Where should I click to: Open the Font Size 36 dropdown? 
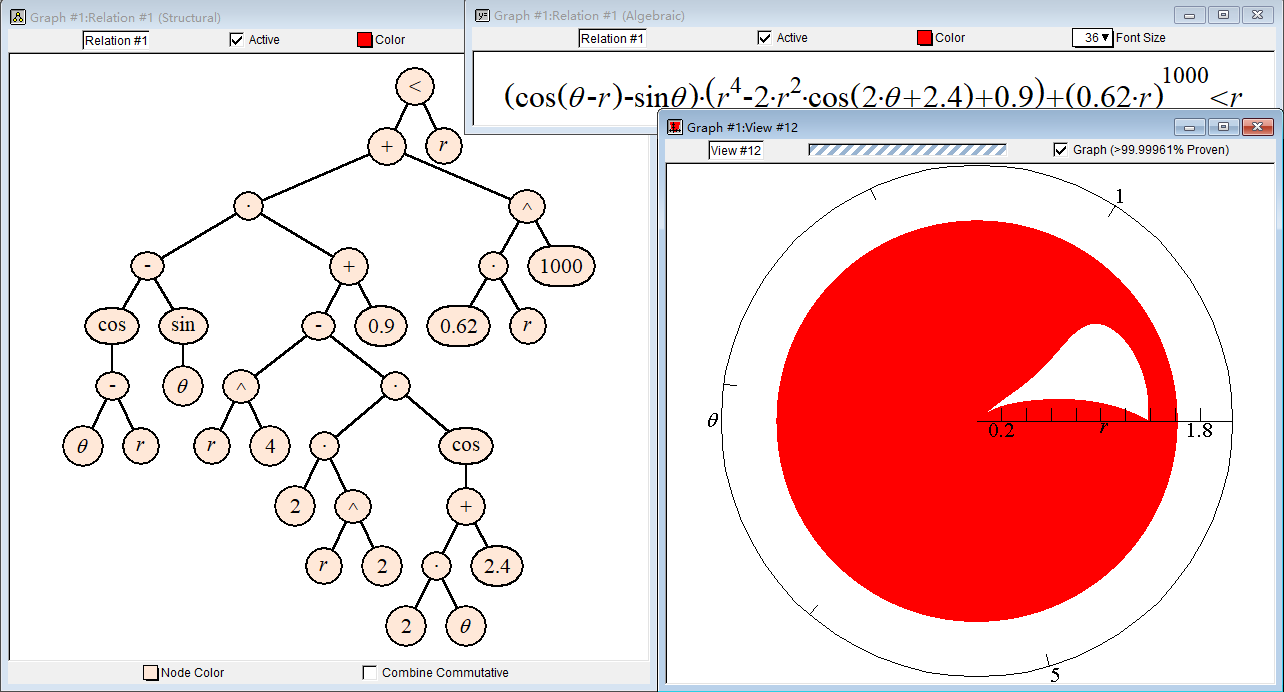tap(1092, 38)
